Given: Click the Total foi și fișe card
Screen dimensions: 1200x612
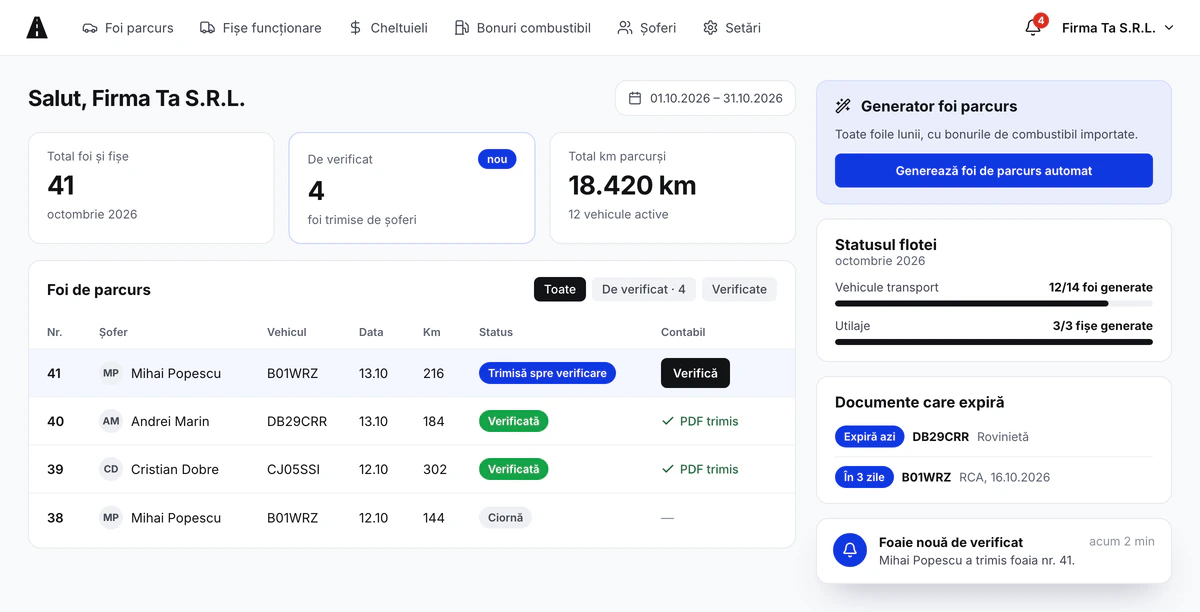Looking at the screenshot, I should click(x=151, y=188).
